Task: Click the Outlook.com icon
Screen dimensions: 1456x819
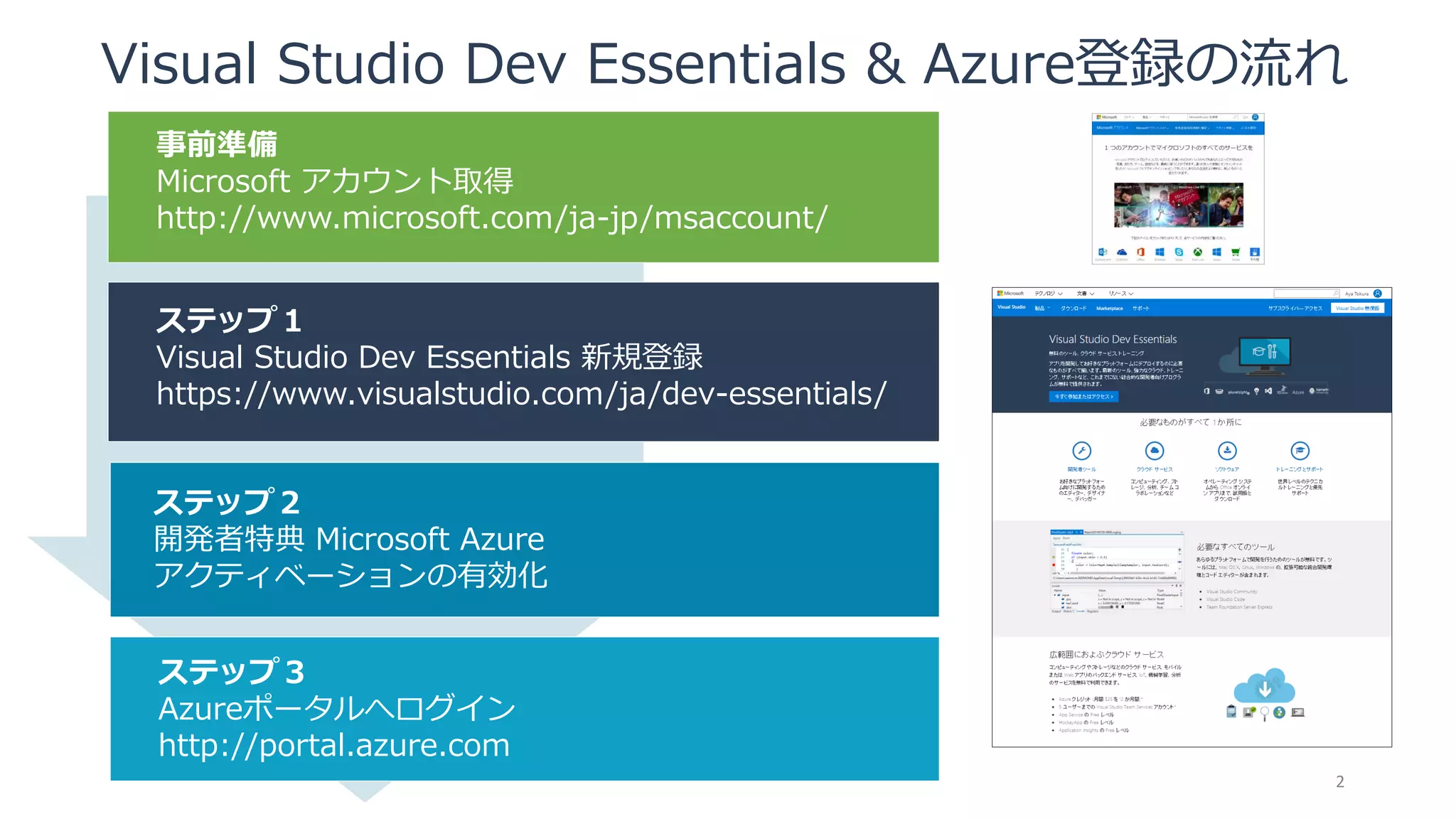Action: point(1103,252)
